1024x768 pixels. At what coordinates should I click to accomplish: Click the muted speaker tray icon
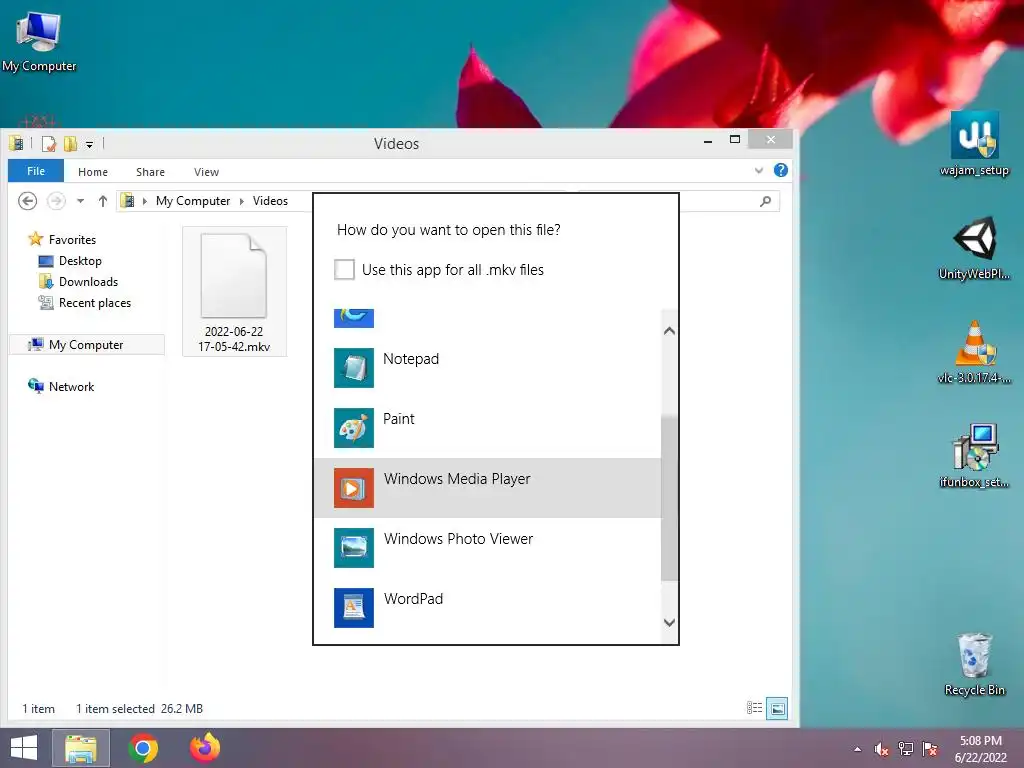881,749
